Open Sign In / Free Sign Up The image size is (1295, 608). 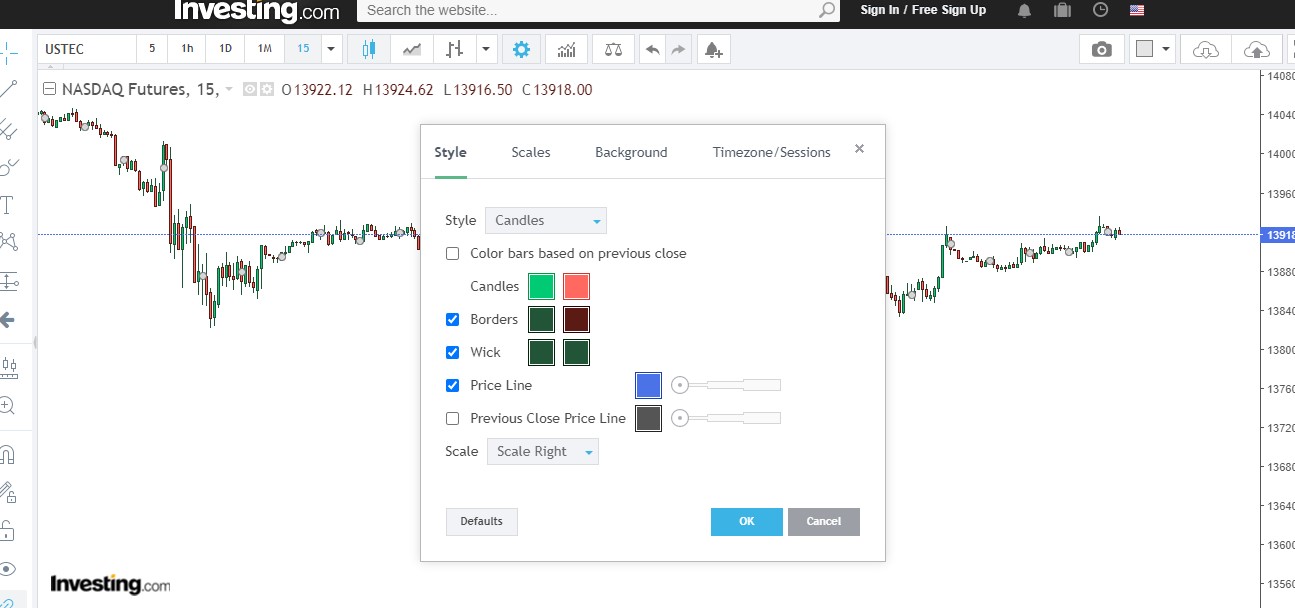coord(923,10)
